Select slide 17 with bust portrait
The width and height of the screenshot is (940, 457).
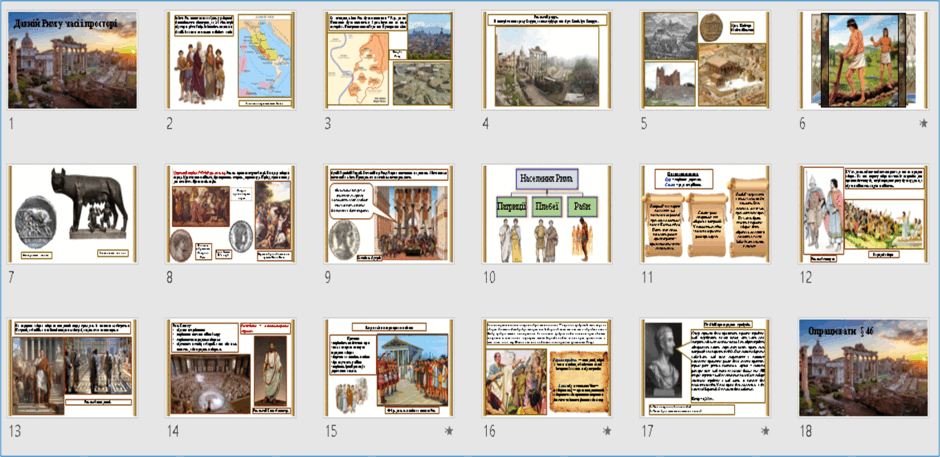[705, 368]
